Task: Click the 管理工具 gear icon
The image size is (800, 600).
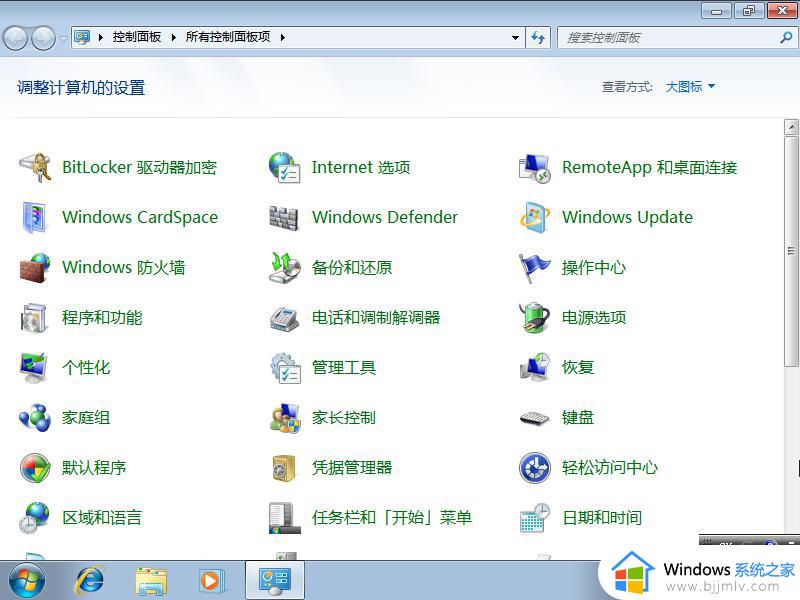Action: [x=285, y=367]
